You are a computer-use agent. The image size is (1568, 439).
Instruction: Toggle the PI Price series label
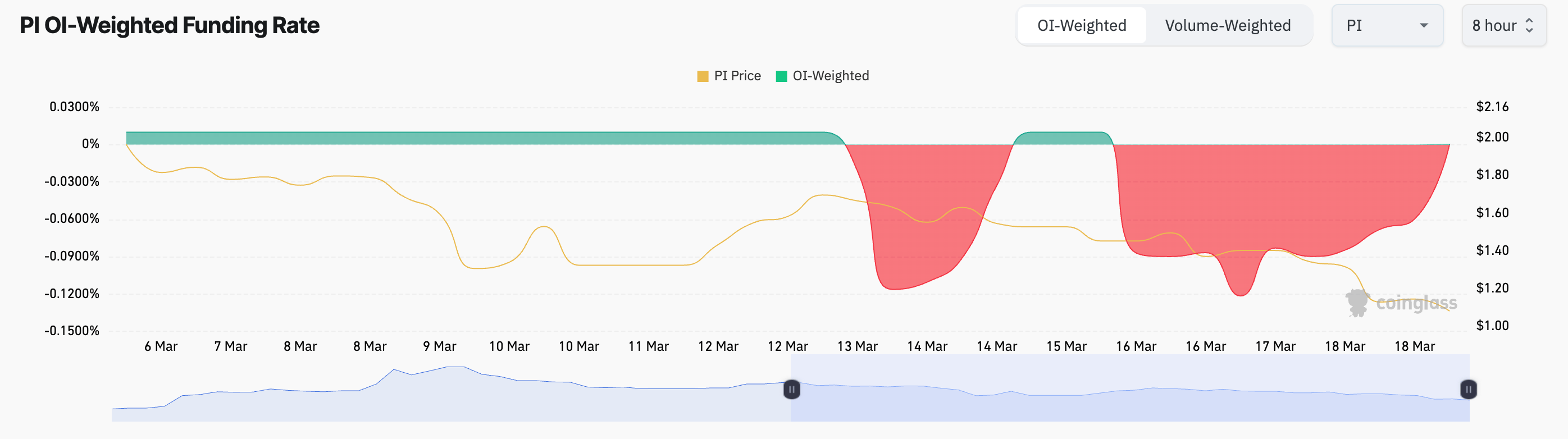tap(737, 76)
